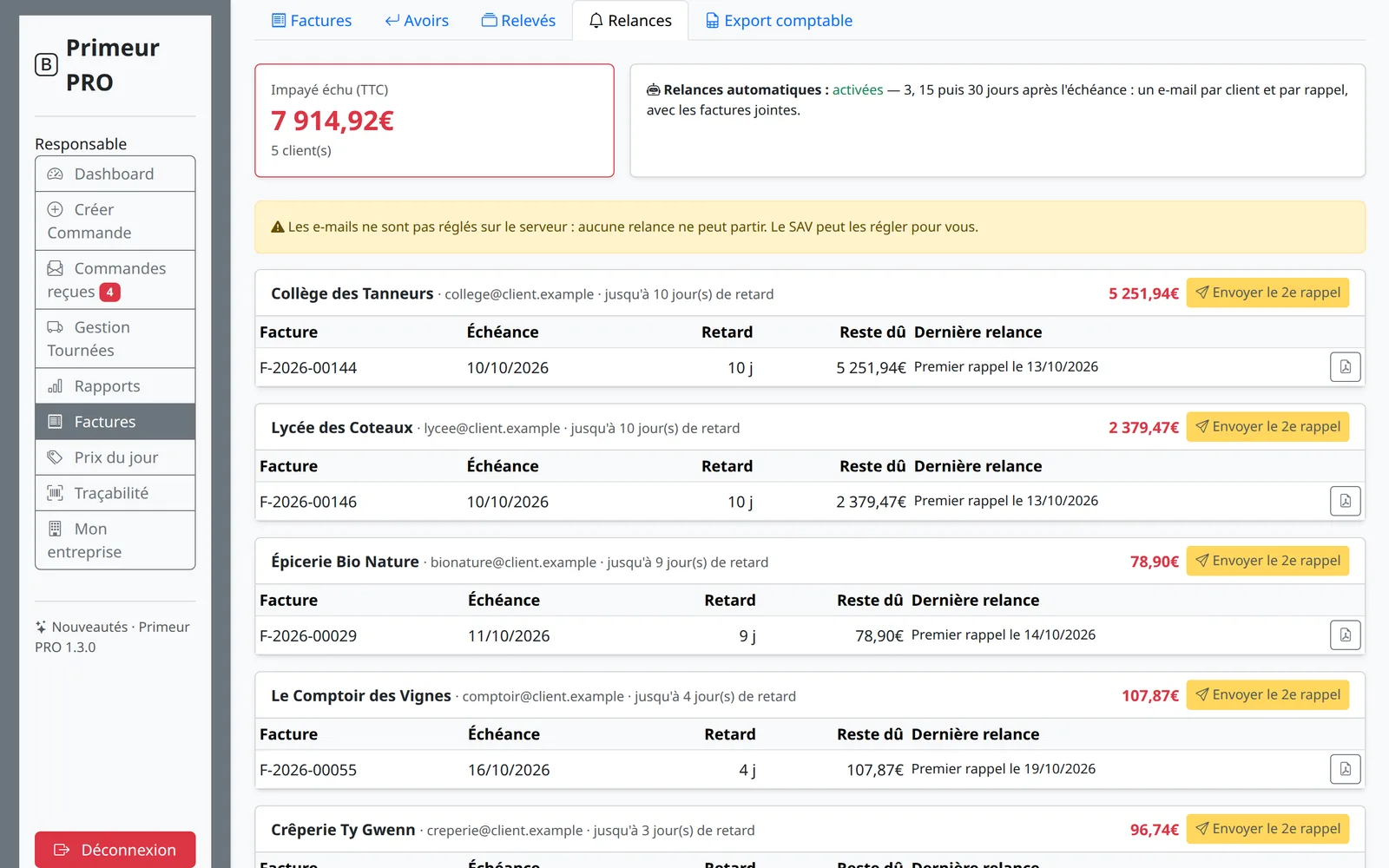Click the Commandes reçues inbox icon
The image size is (1389, 868).
click(x=56, y=268)
